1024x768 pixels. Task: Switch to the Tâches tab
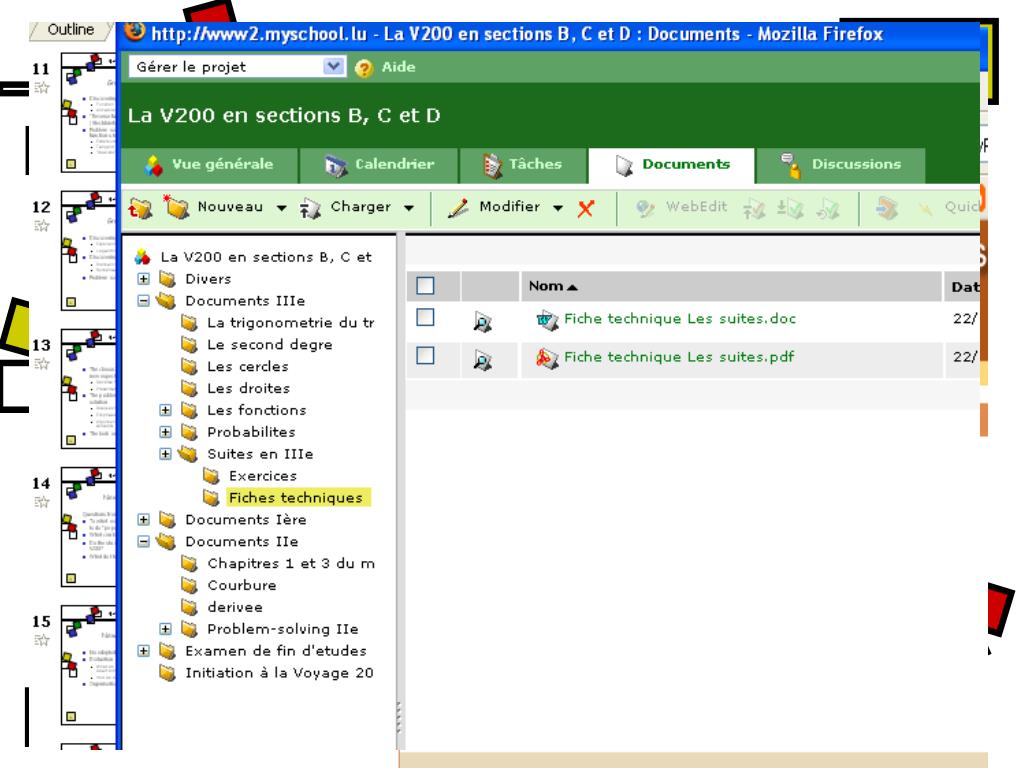tap(524, 165)
